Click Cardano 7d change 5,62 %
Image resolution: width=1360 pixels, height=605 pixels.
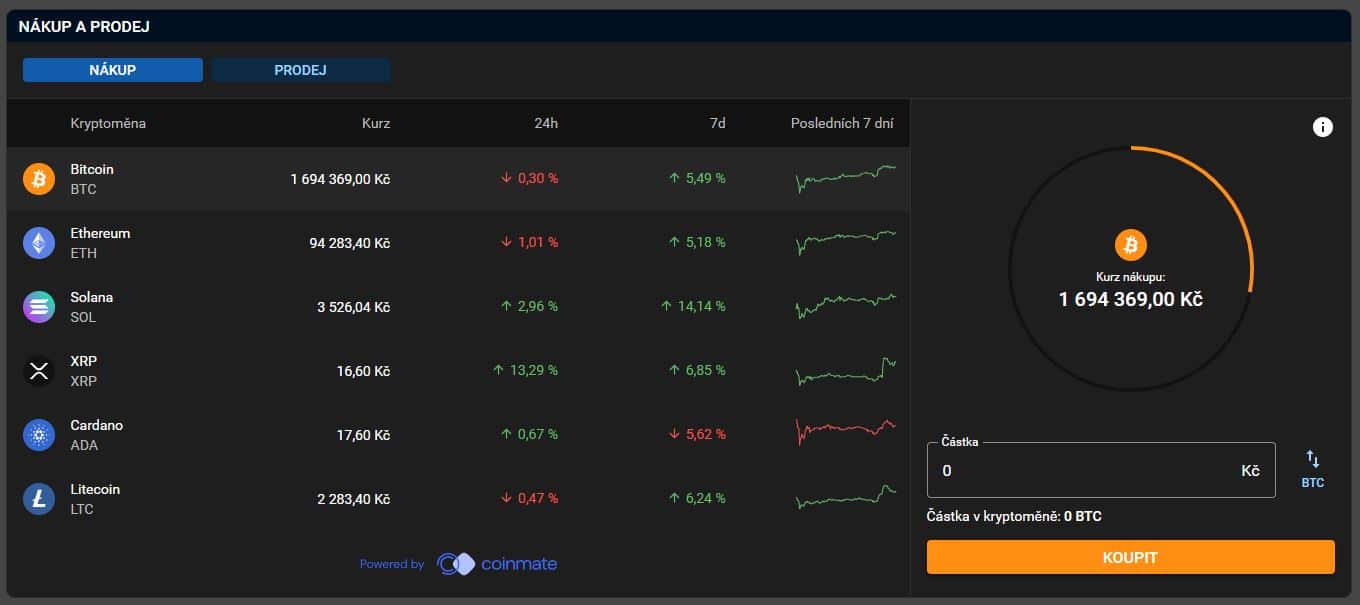pyautogui.click(x=698, y=435)
